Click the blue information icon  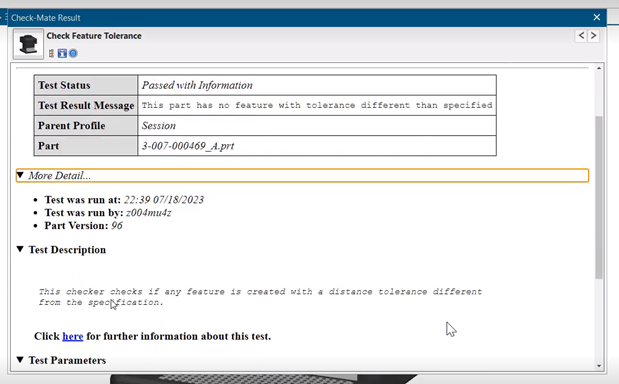click(62, 53)
